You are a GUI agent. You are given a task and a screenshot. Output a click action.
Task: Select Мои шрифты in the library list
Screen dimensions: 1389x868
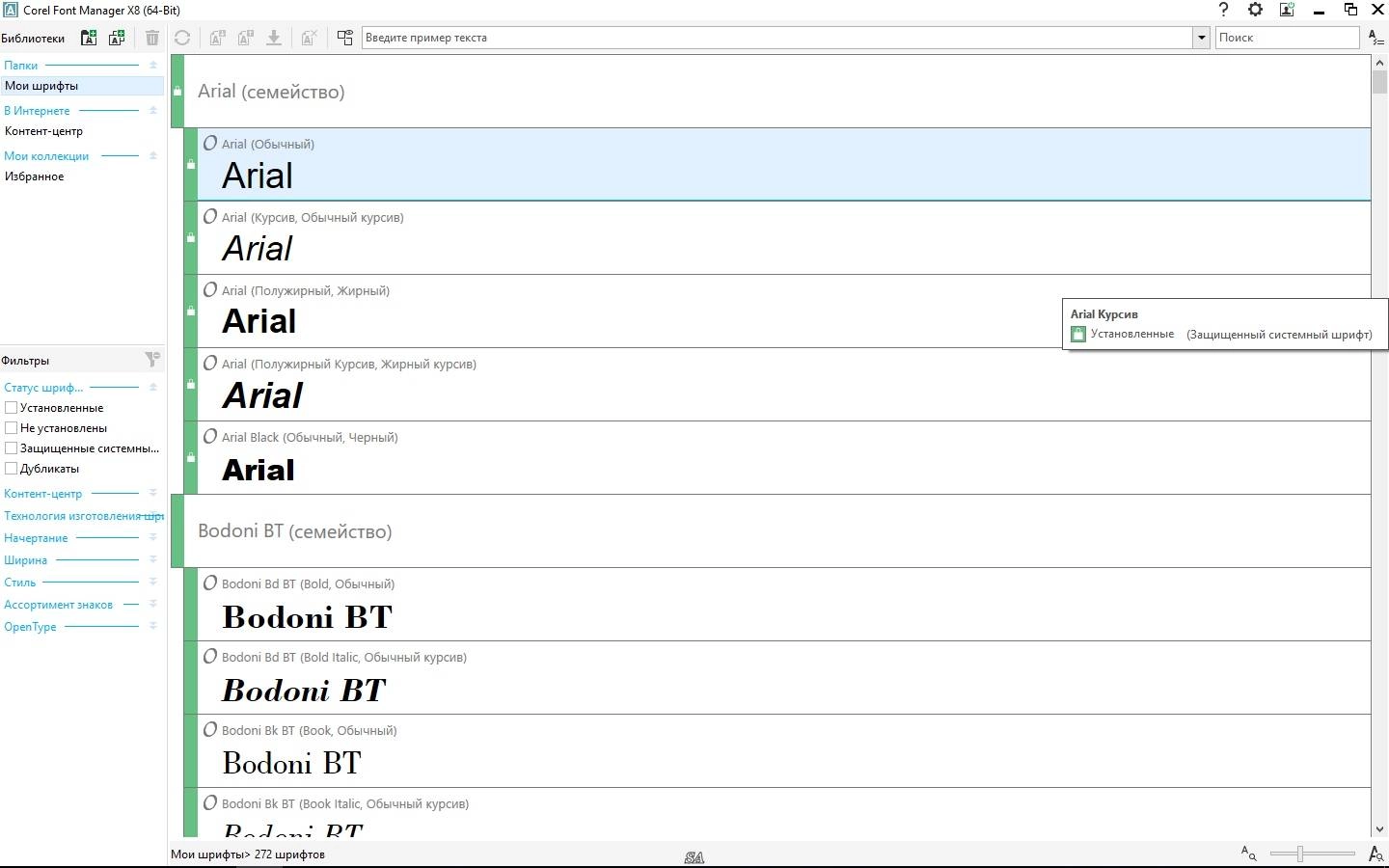pos(82,86)
